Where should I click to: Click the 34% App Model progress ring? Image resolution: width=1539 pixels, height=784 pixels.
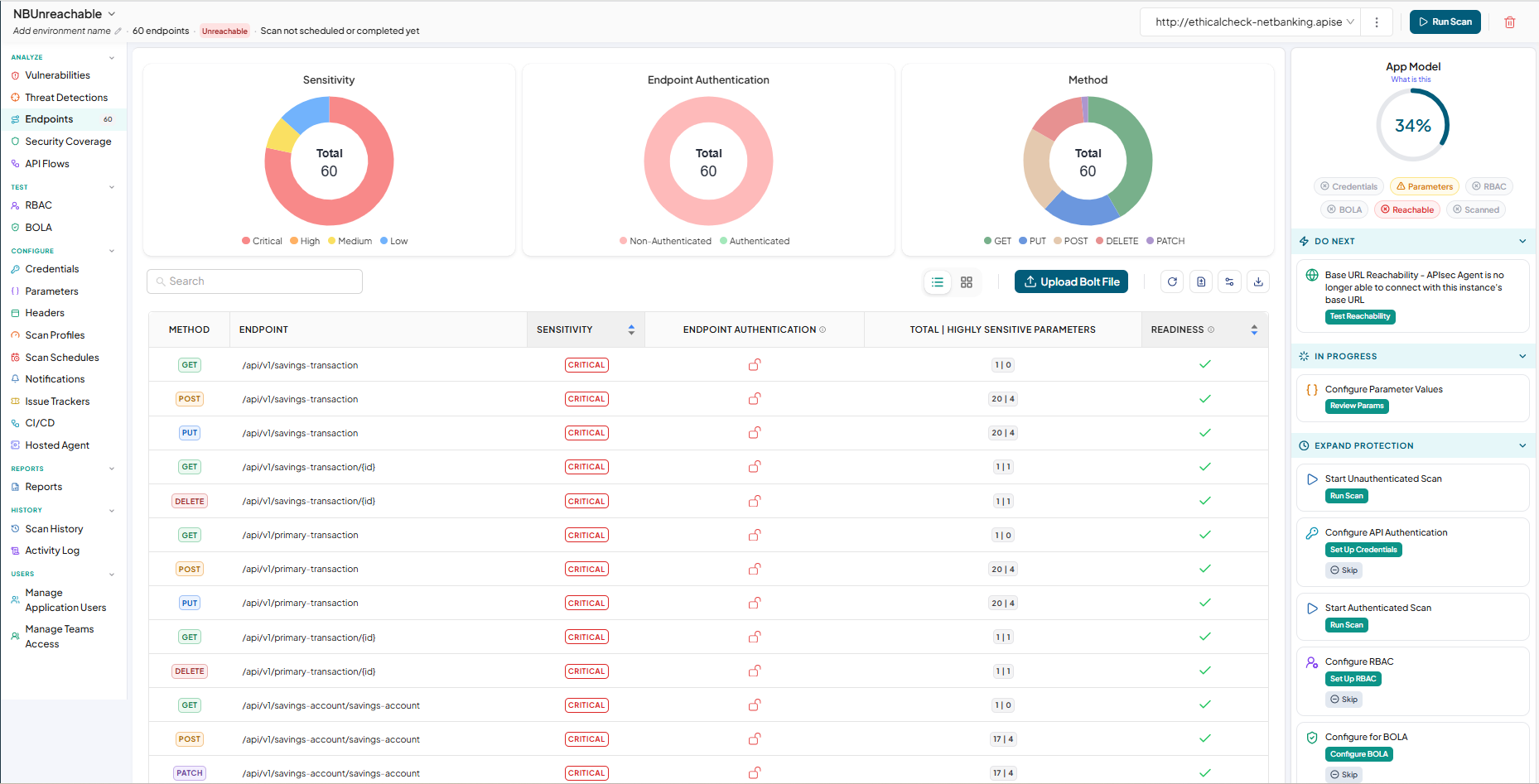pos(1413,125)
